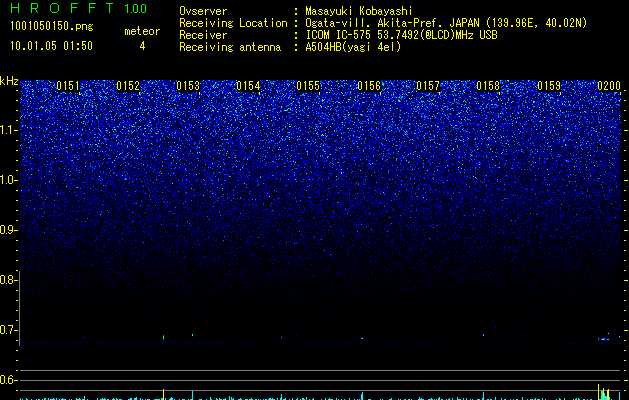The height and width of the screenshot is (400, 629).
Task: Click time marker 0154
Action: point(248,86)
